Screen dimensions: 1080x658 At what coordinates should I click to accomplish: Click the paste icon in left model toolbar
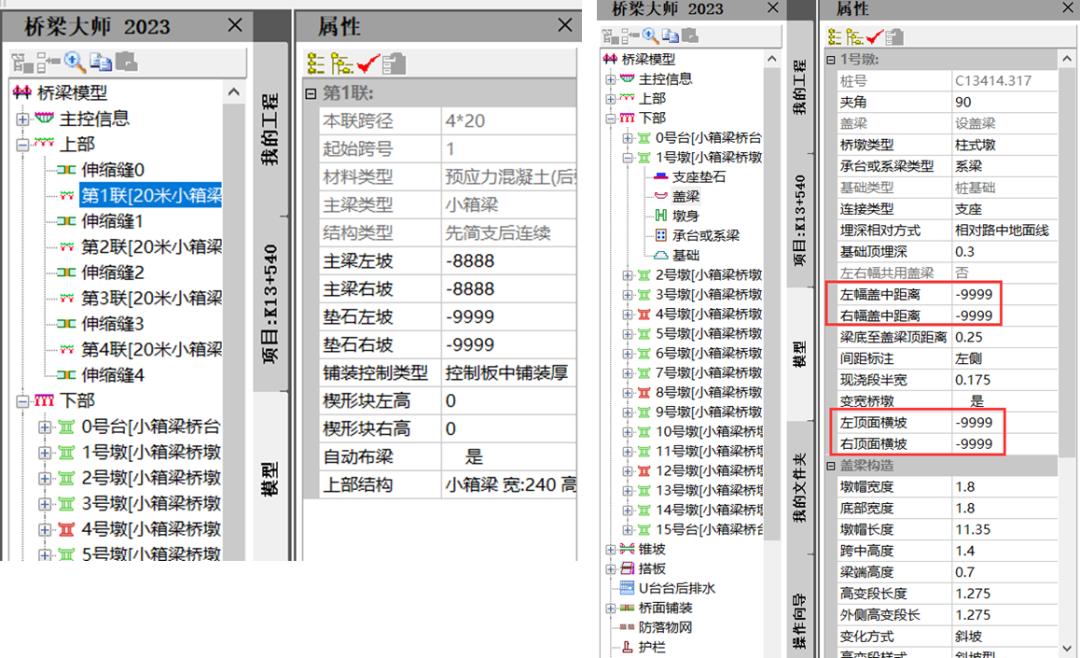click(126, 62)
